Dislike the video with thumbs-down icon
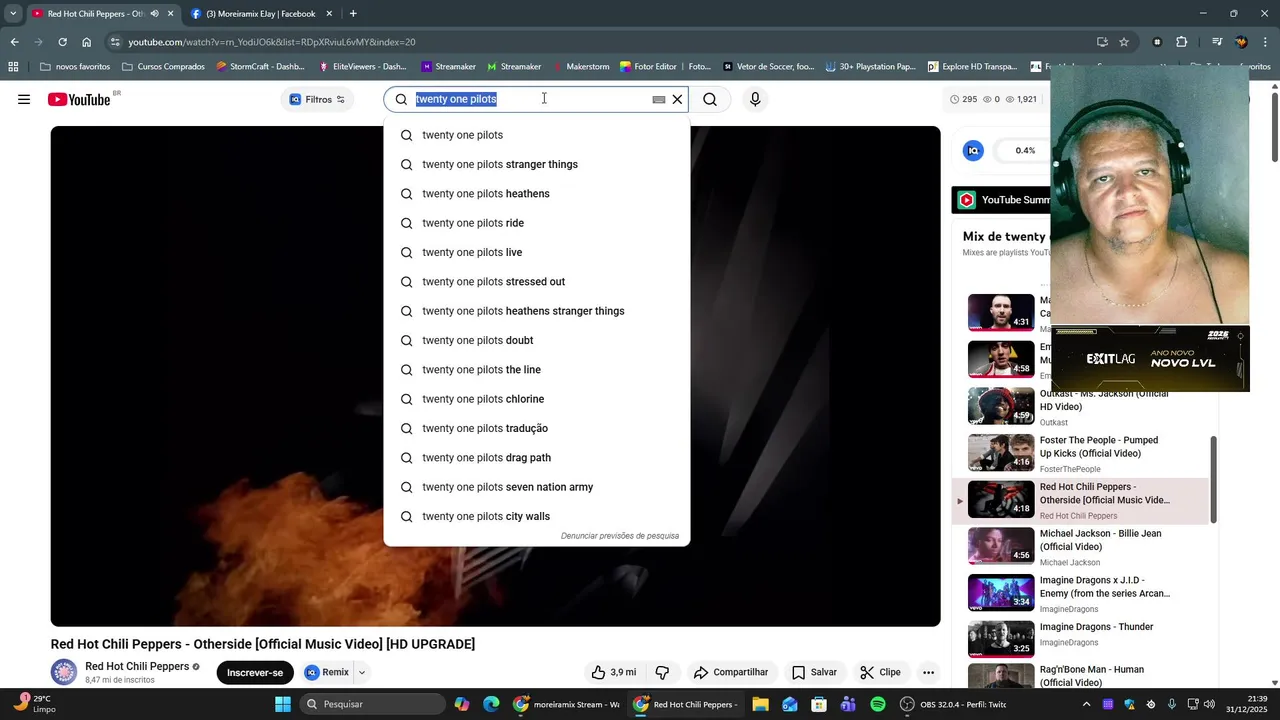1280x720 pixels. point(662,673)
